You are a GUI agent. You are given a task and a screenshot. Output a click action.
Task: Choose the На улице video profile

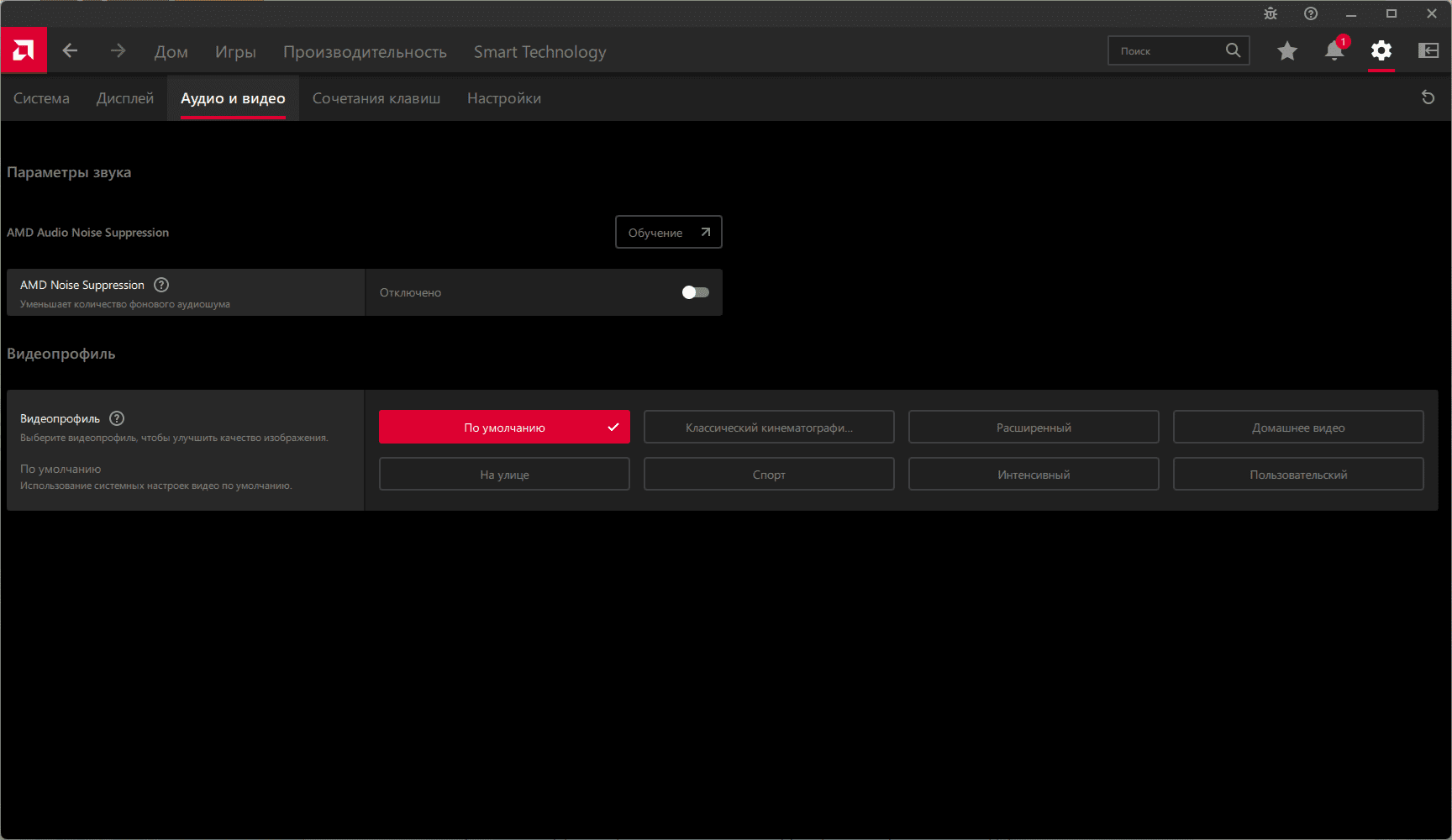pos(504,474)
